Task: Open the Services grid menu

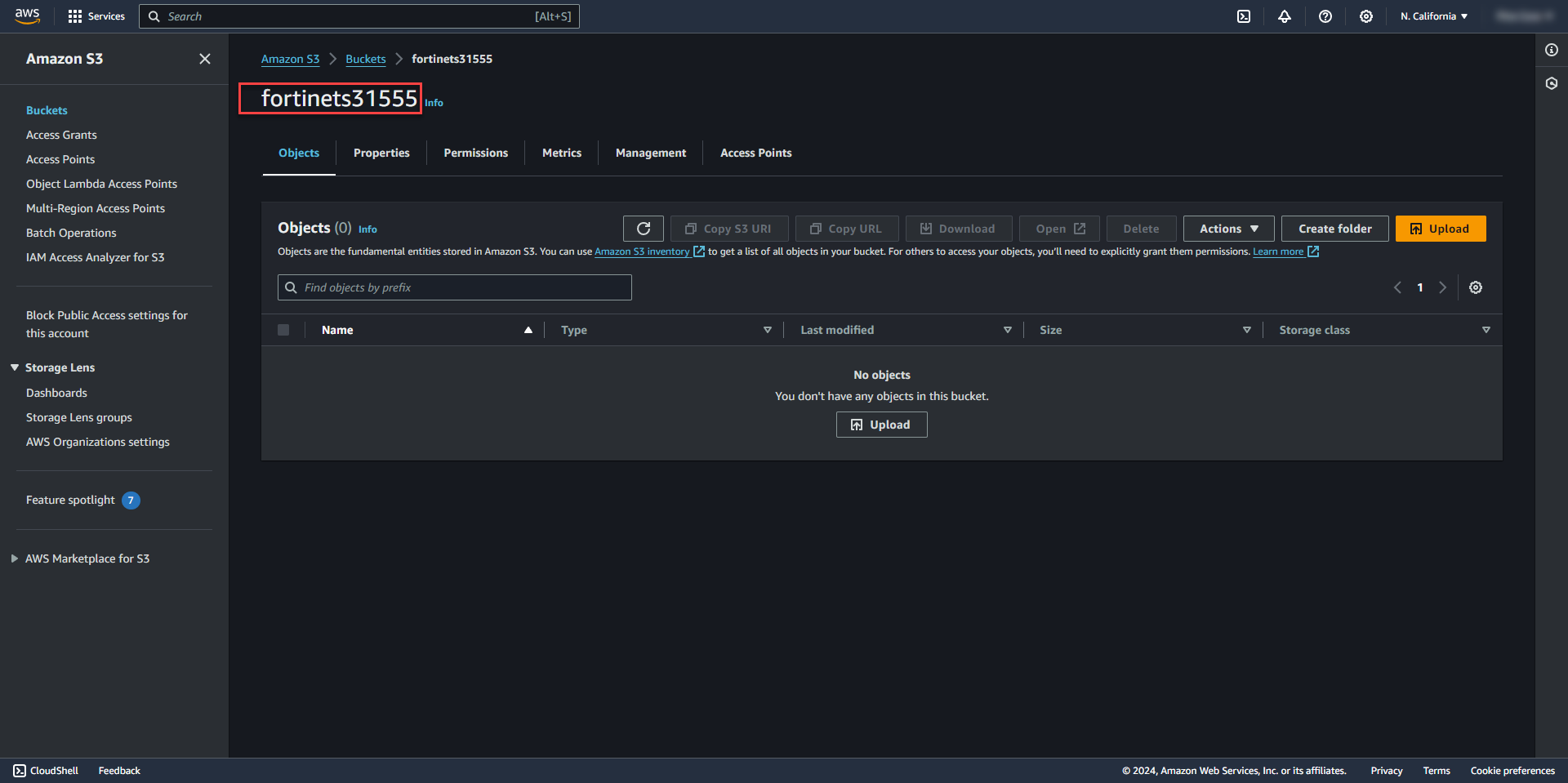Action: tap(96, 16)
